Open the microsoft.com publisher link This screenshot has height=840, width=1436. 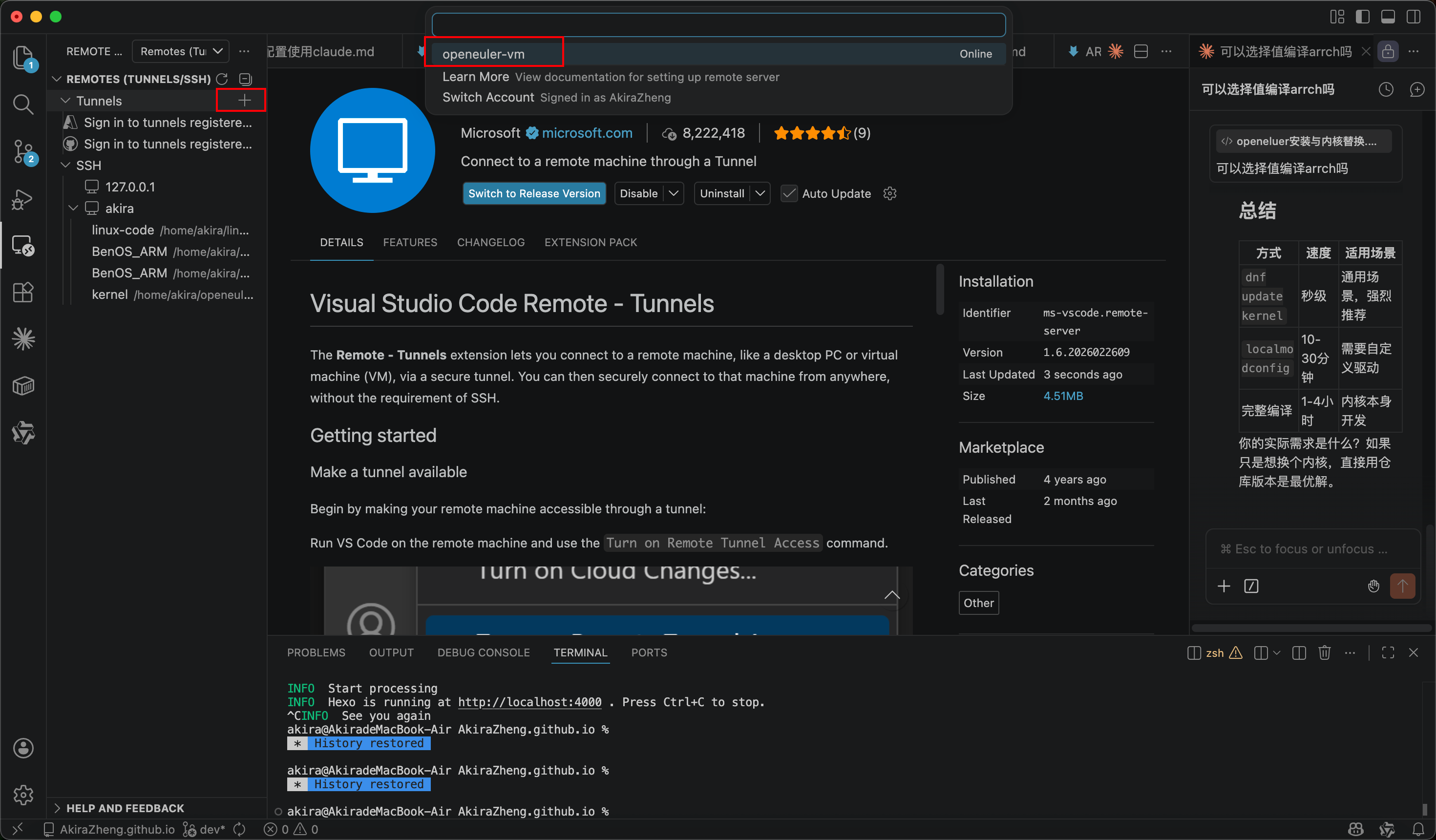click(x=587, y=133)
